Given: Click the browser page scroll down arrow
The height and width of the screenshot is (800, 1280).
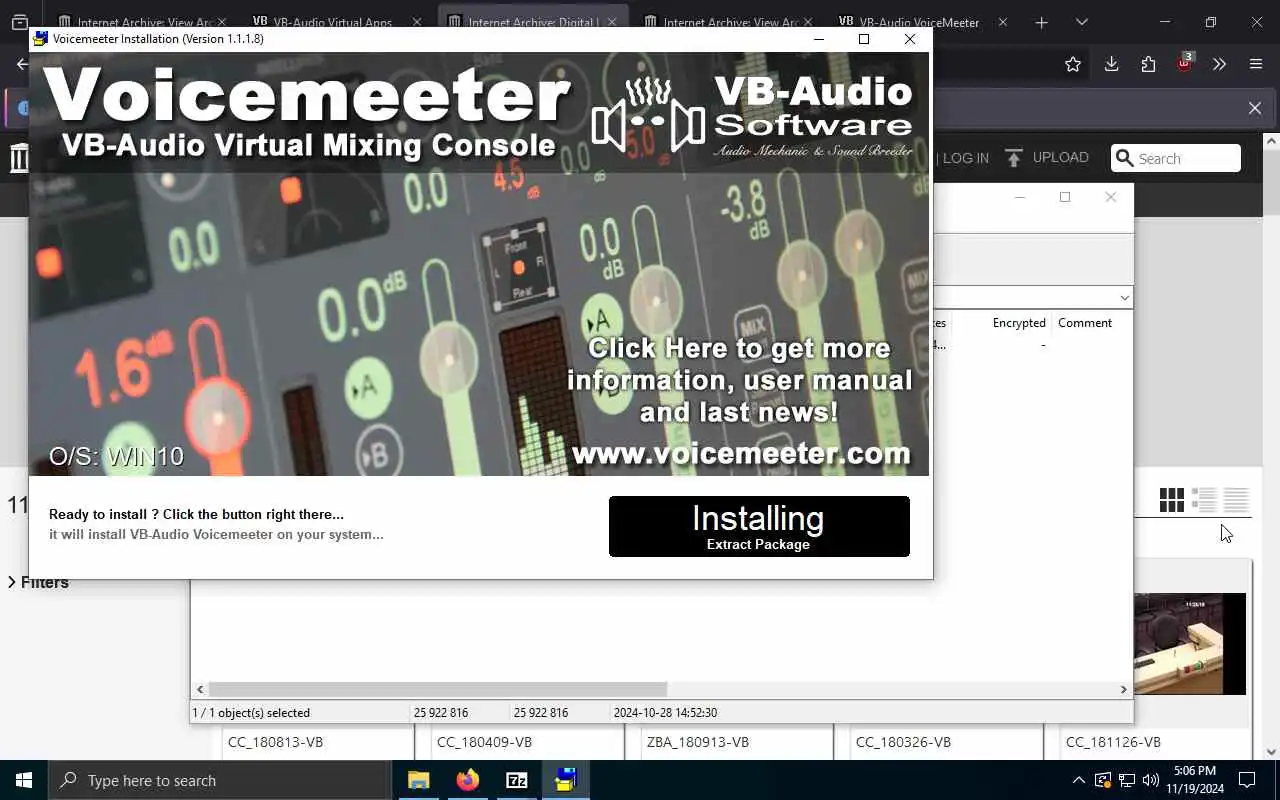Looking at the screenshot, I should [1271, 752].
